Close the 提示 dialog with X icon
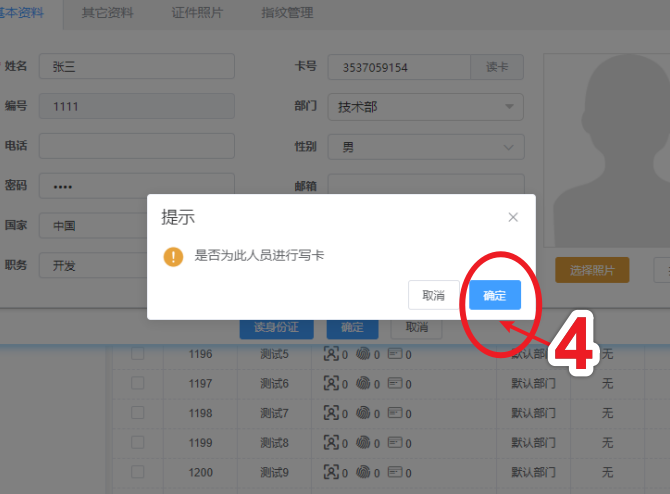The width and height of the screenshot is (670, 494). pyautogui.click(x=513, y=217)
